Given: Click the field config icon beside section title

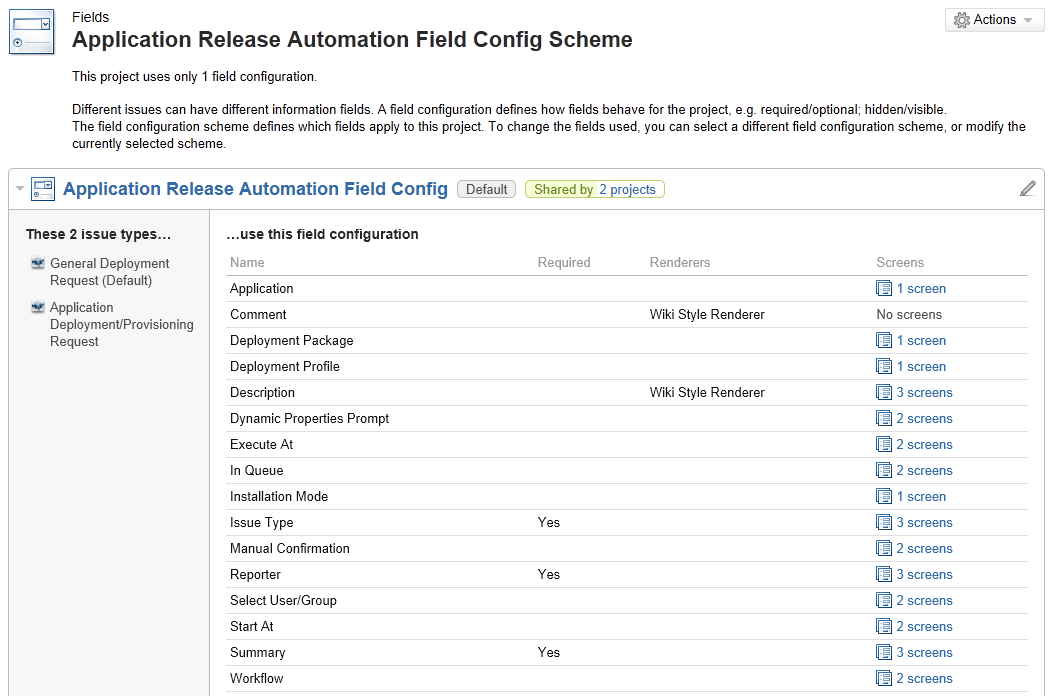Looking at the screenshot, I should 43,188.
